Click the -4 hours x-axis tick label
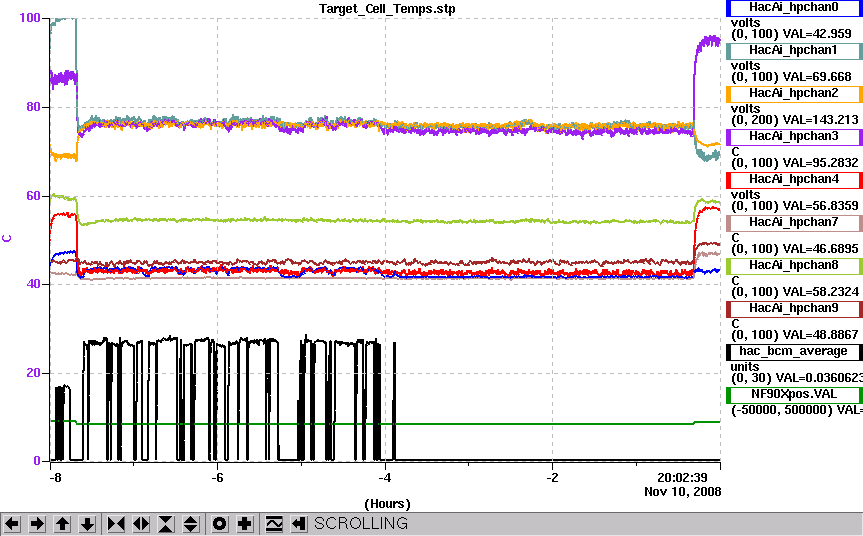This screenshot has width=863, height=536. pos(385,477)
